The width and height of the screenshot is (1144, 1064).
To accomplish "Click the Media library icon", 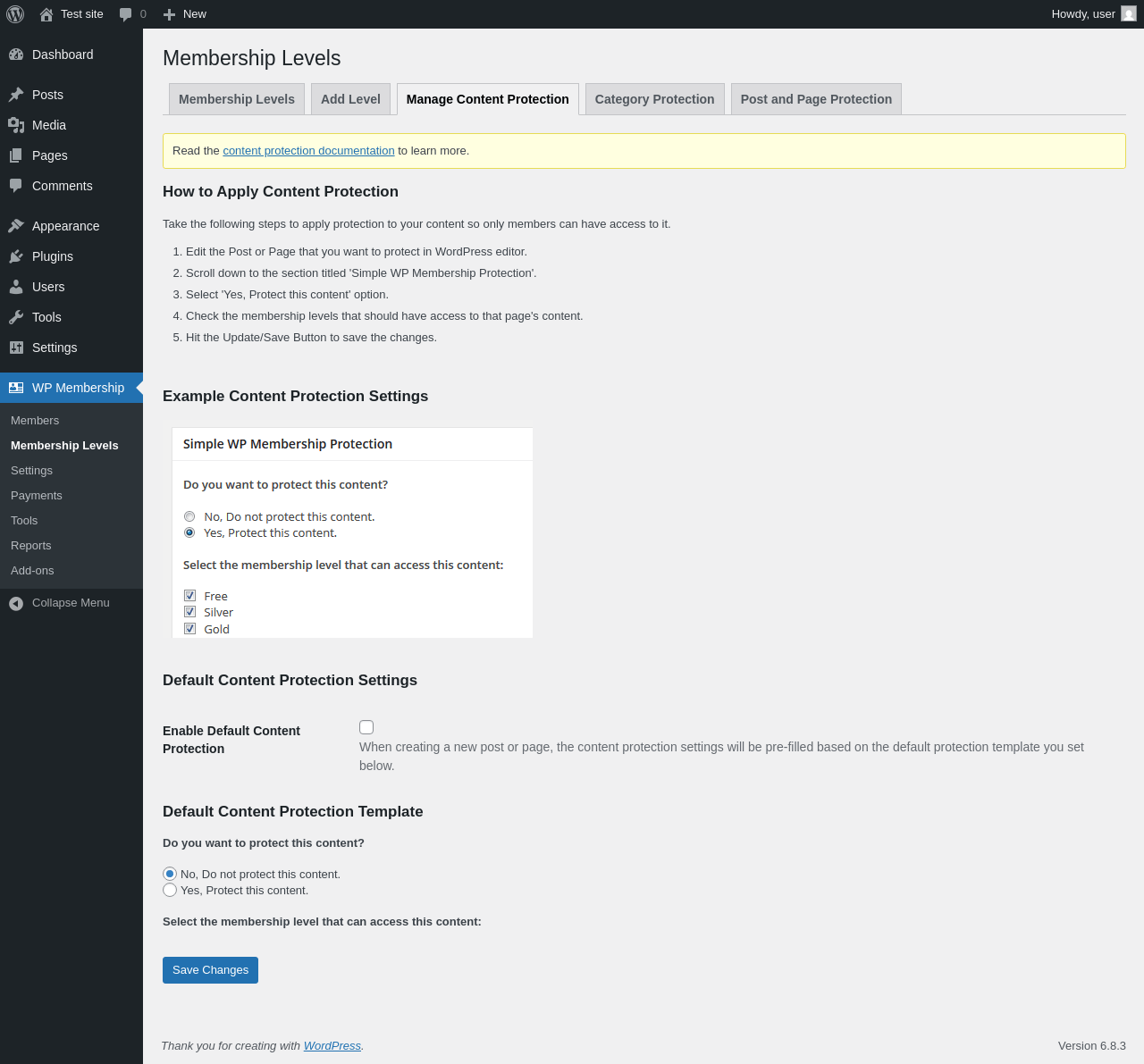I will [16, 125].
